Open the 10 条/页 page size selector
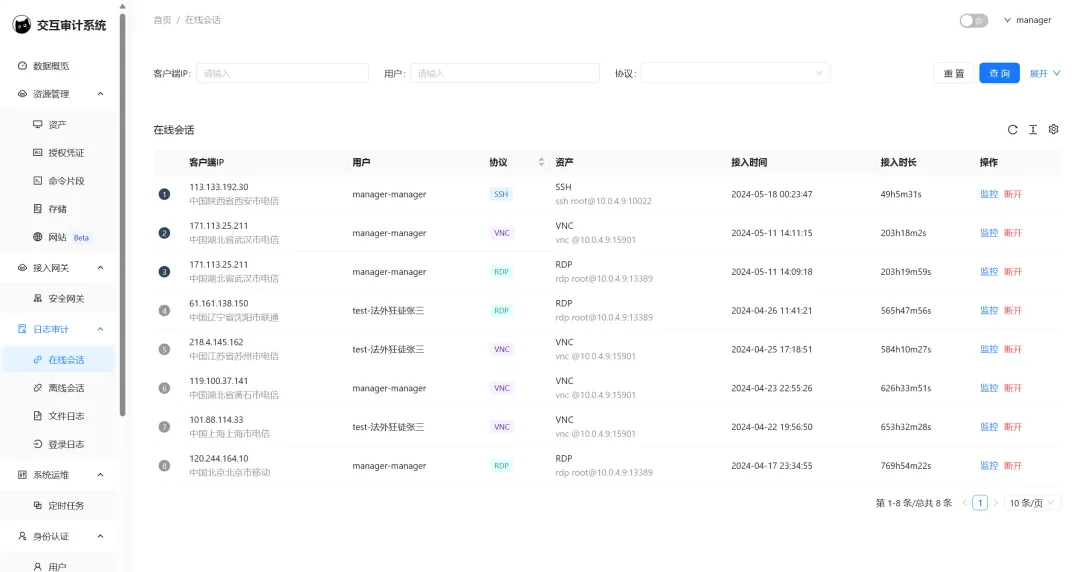The image size is (1080, 572). point(1032,503)
